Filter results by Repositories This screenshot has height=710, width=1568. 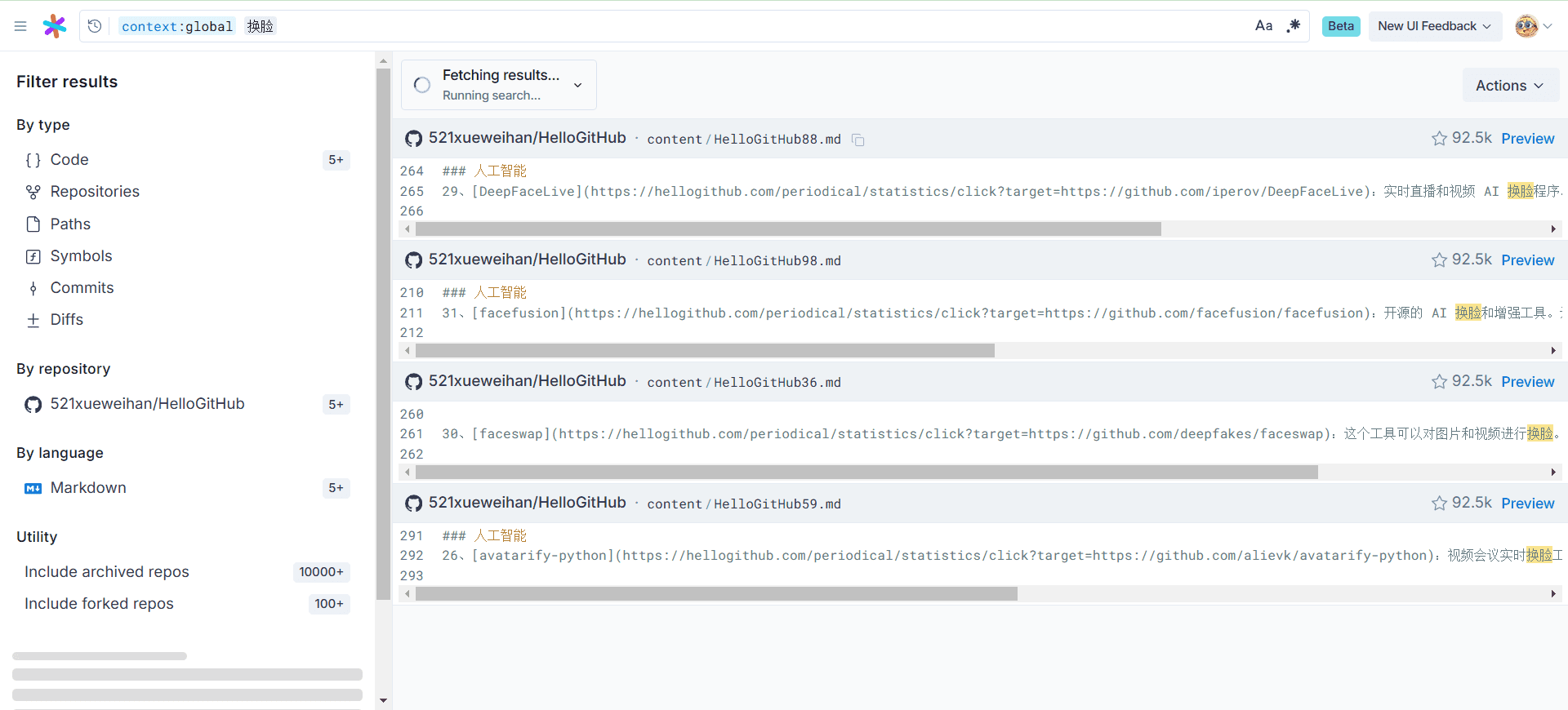tap(187, 192)
